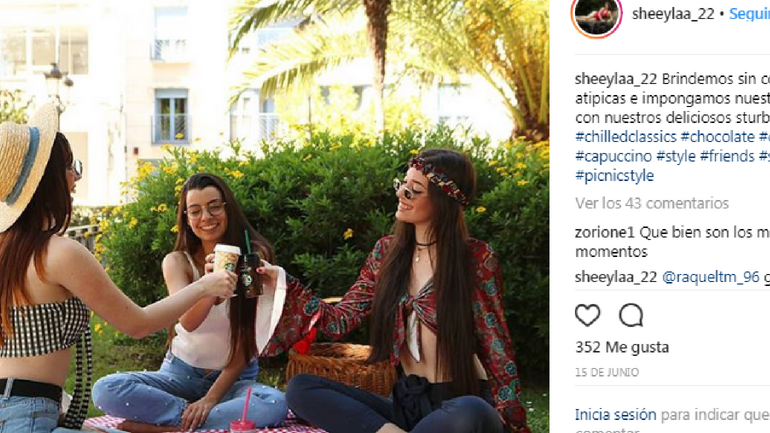View the 352 Me gusta likes list
The width and height of the screenshot is (770, 433).
pyautogui.click(x=622, y=347)
